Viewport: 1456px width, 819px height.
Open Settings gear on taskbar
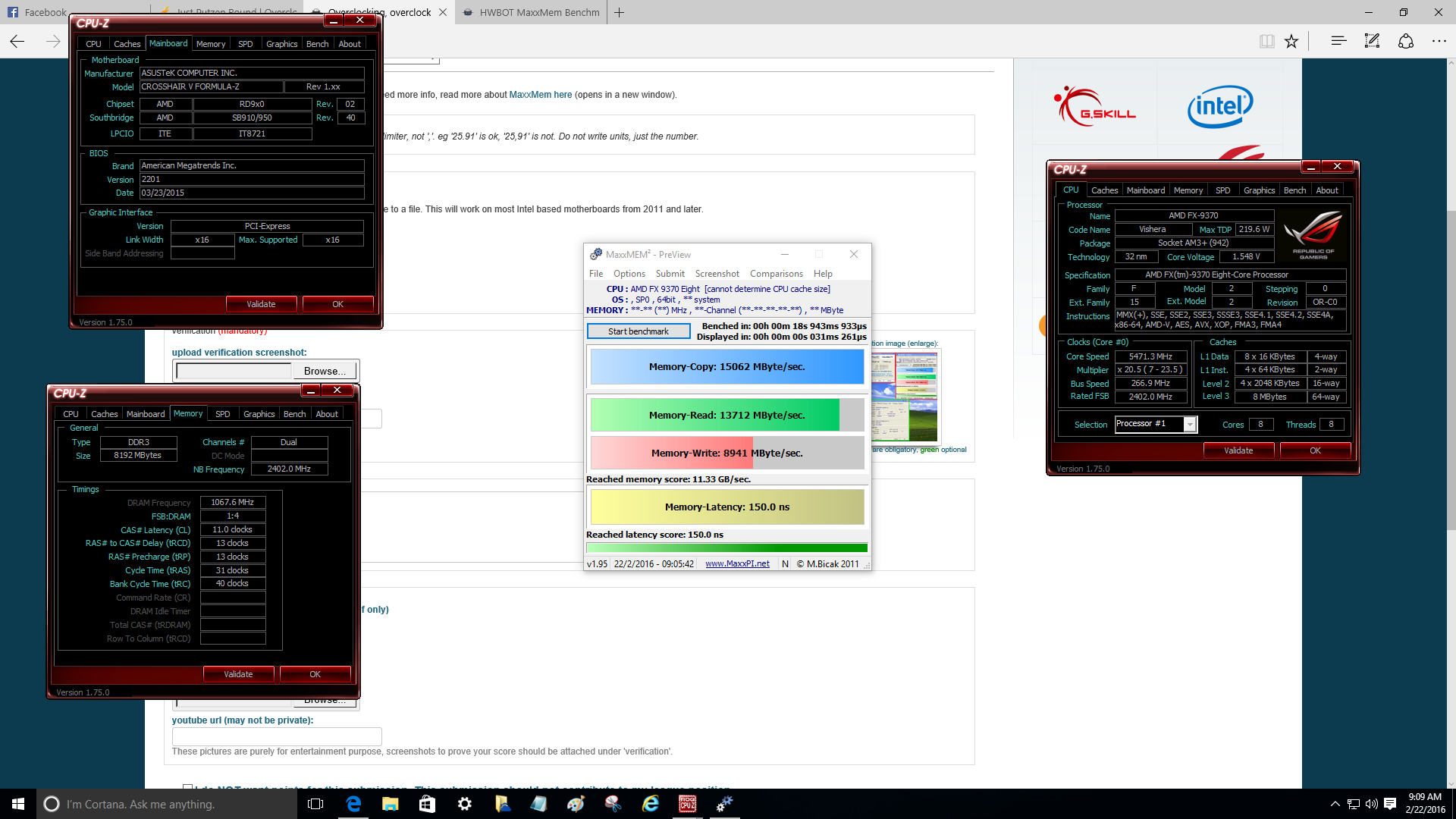tap(464, 804)
